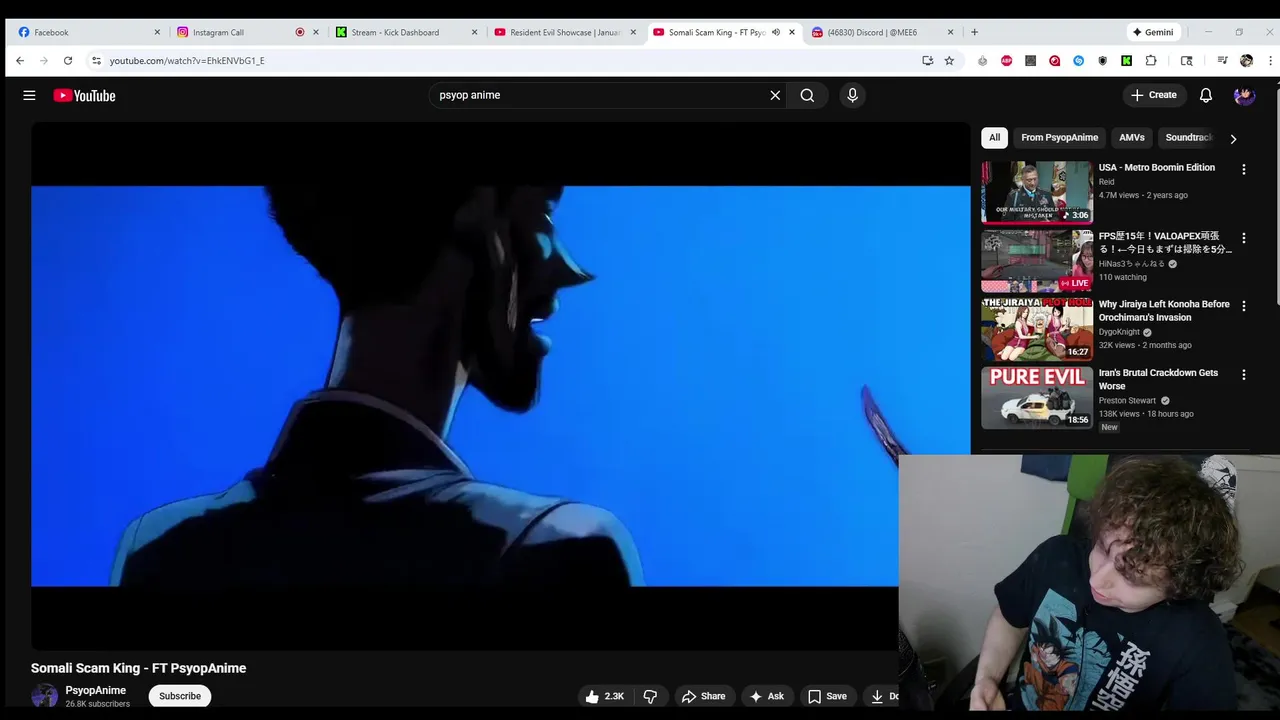Open more options for USA Metro Boomin video
Viewport: 1280px width, 720px height.
(x=1244, y=170)
